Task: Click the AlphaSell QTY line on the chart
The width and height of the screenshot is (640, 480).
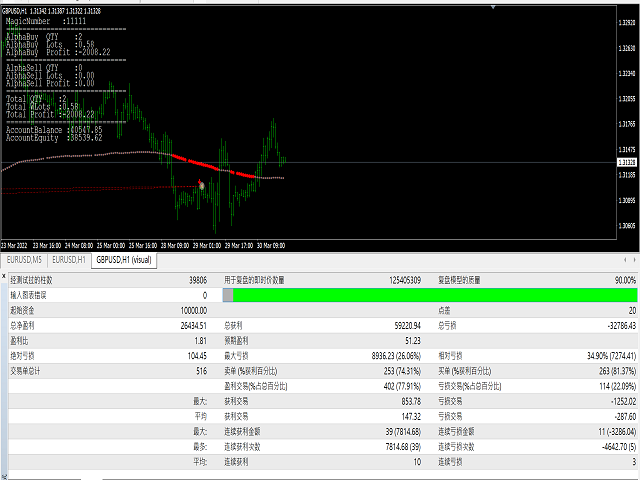Action: 44,68
